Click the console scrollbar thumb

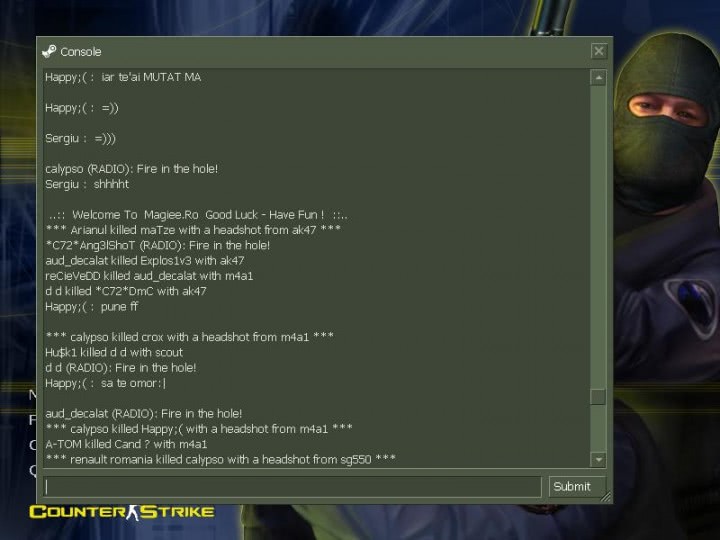[598, 397]
